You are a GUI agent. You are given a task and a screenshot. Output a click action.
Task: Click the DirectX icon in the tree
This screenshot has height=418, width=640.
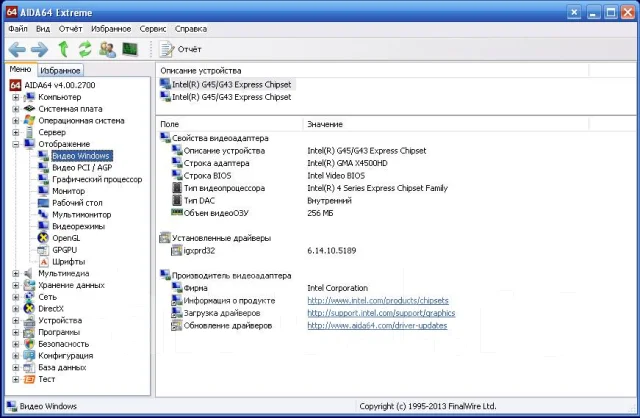pyautogui.click(x=29, y=309)
